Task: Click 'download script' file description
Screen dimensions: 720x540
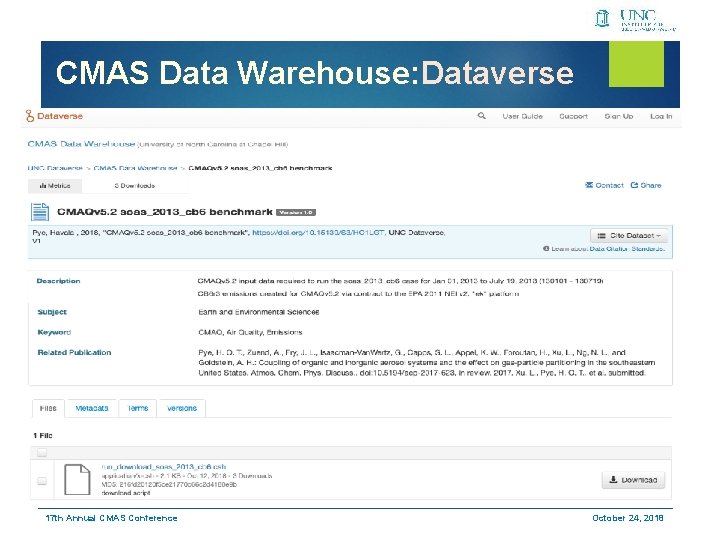Action: pos(126,493)
